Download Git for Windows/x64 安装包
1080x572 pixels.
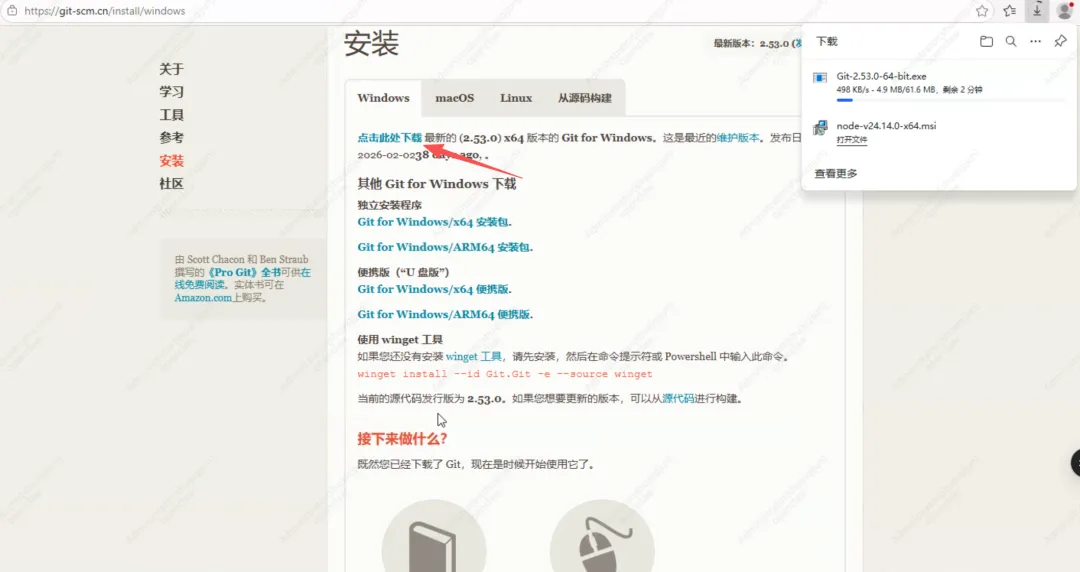(433, 222)
